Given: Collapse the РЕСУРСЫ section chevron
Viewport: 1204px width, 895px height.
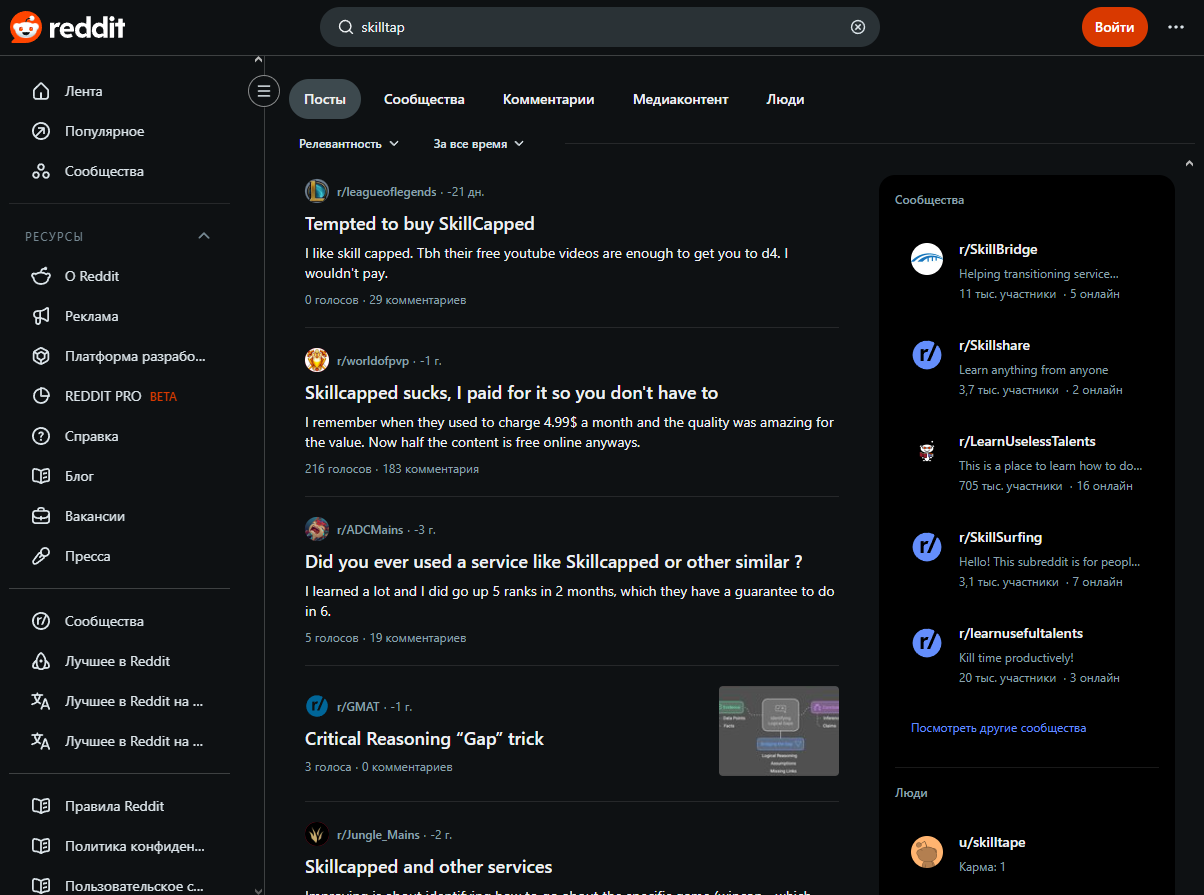Looking at the screenshot, I should (204, 236).
